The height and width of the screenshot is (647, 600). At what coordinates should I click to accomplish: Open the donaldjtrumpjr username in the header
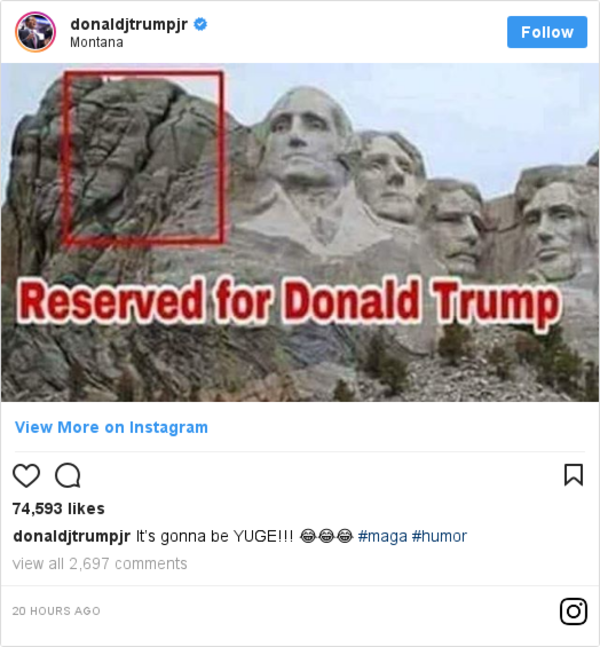pyautogui.click(x=129, y=24)
